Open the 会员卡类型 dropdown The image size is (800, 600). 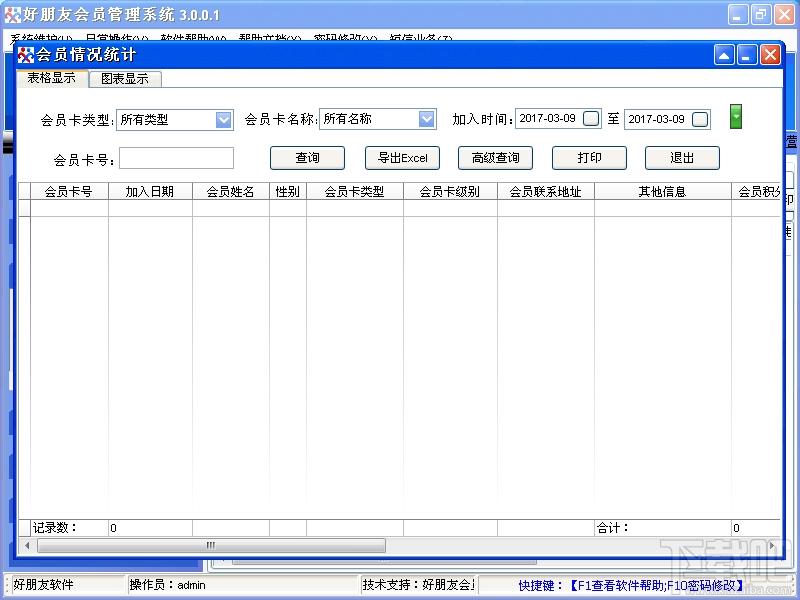coord(223,120)
